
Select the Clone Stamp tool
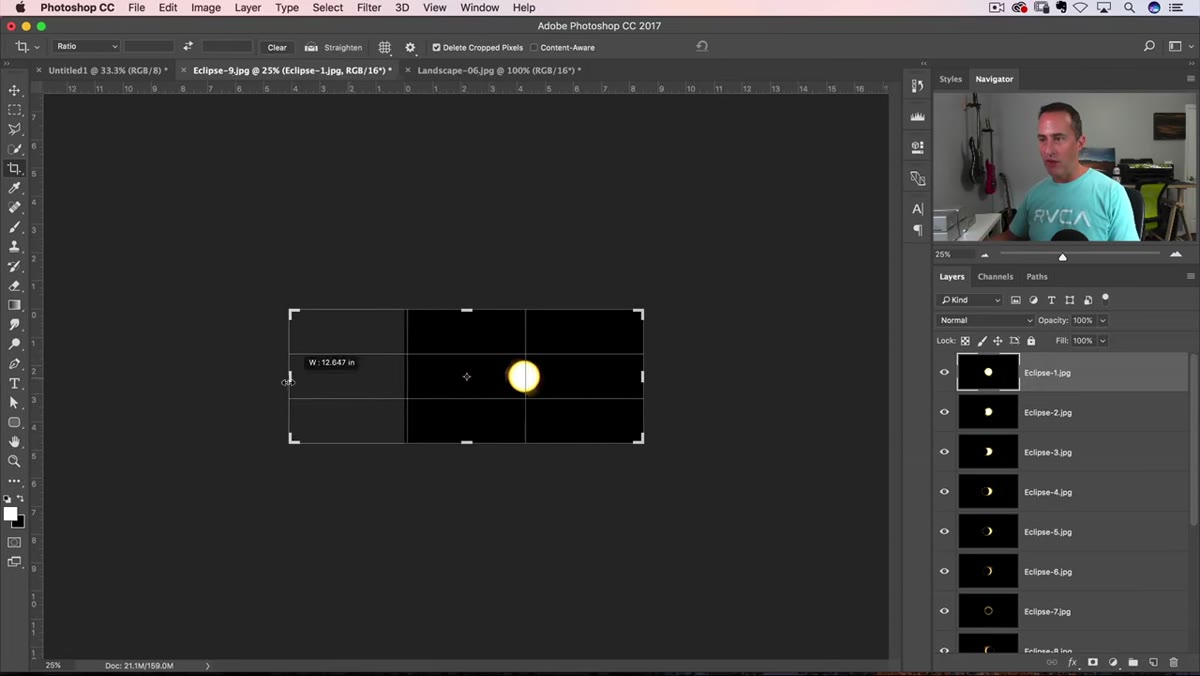[x=14, y=246]
